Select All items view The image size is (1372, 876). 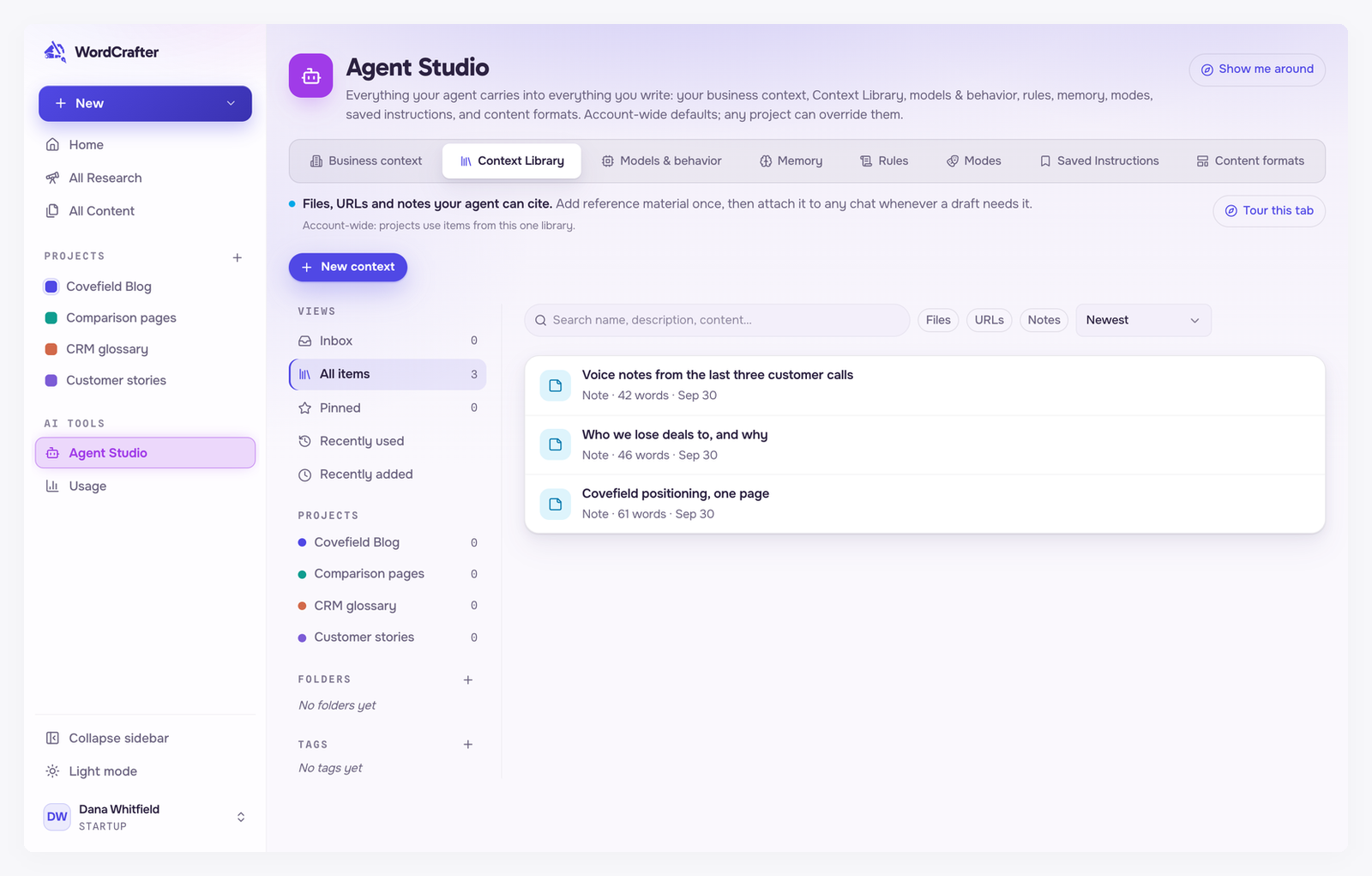388,374
